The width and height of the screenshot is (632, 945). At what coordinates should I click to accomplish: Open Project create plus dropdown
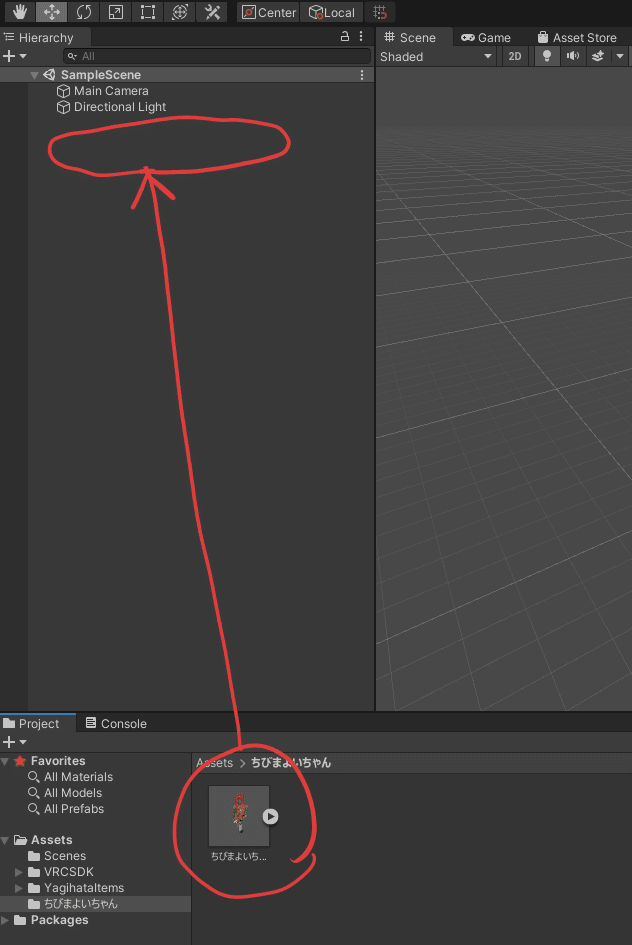14,742
